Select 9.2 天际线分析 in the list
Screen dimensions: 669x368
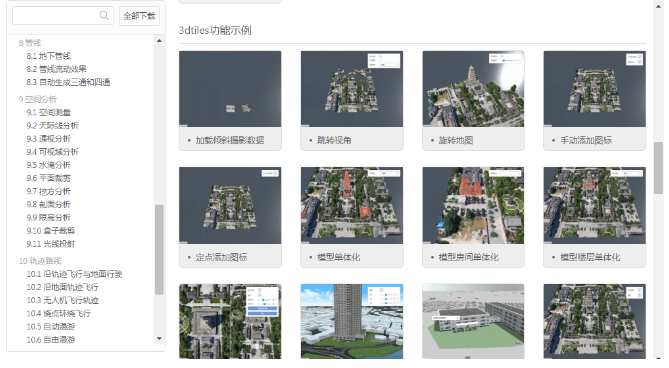(x=52, y=126)
